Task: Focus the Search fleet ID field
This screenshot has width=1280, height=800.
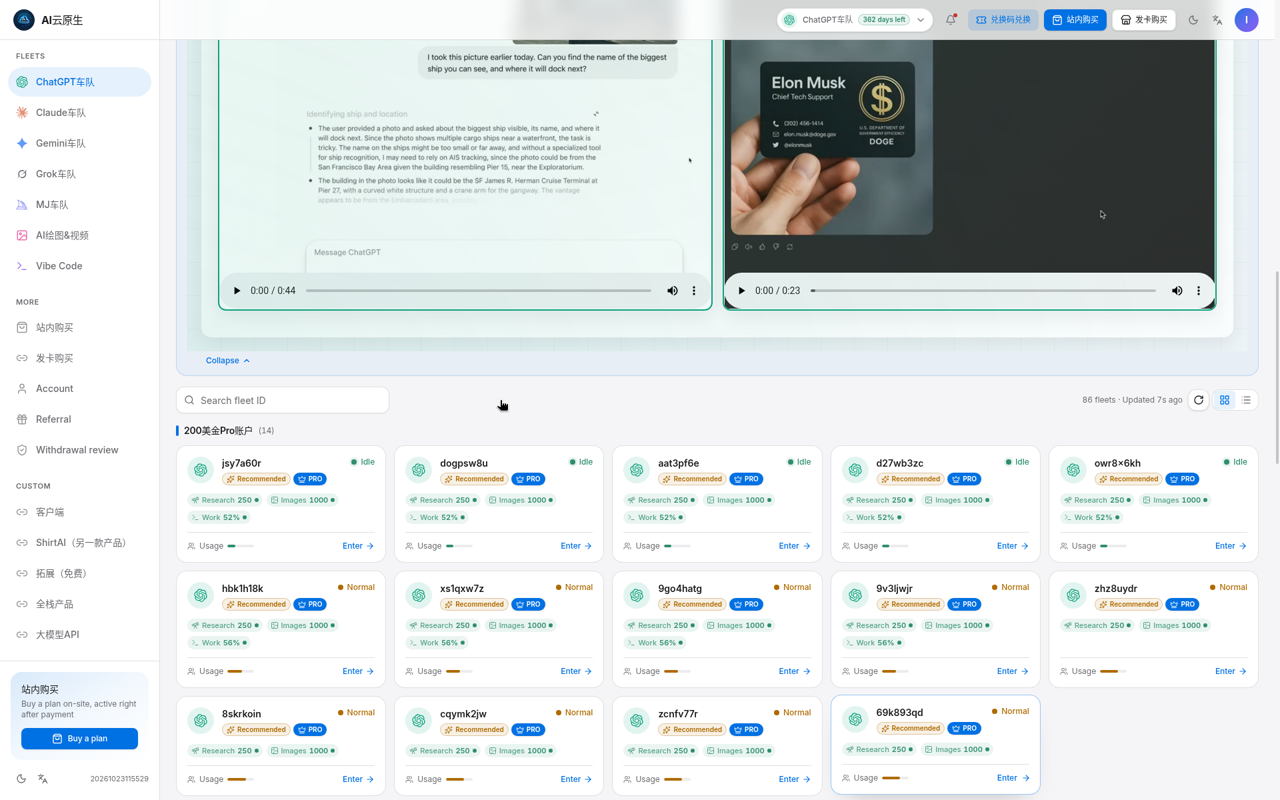Action: coord(282,400)
